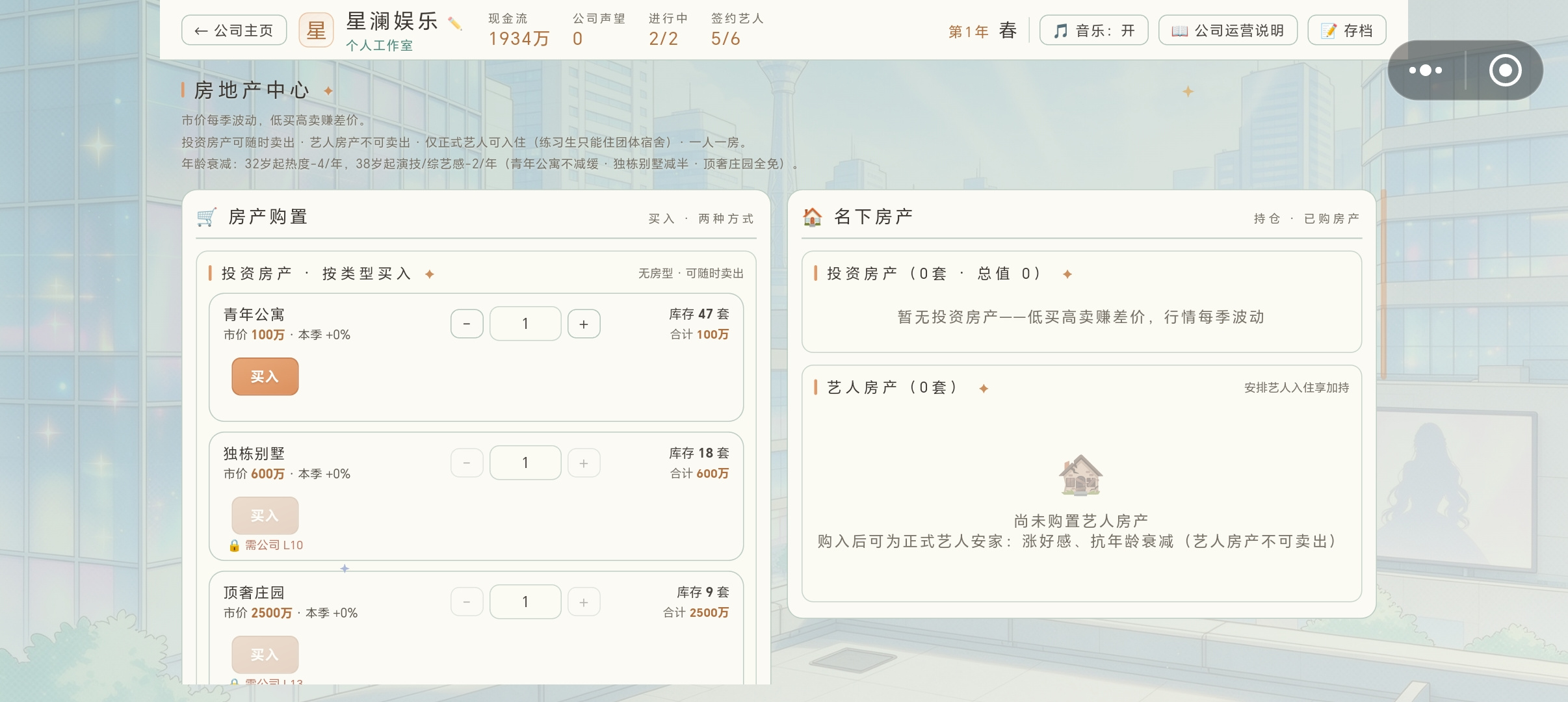Click the 合计 2500万 total
The width and height of the screenshot is (1568, 702).
click(696, 612)
